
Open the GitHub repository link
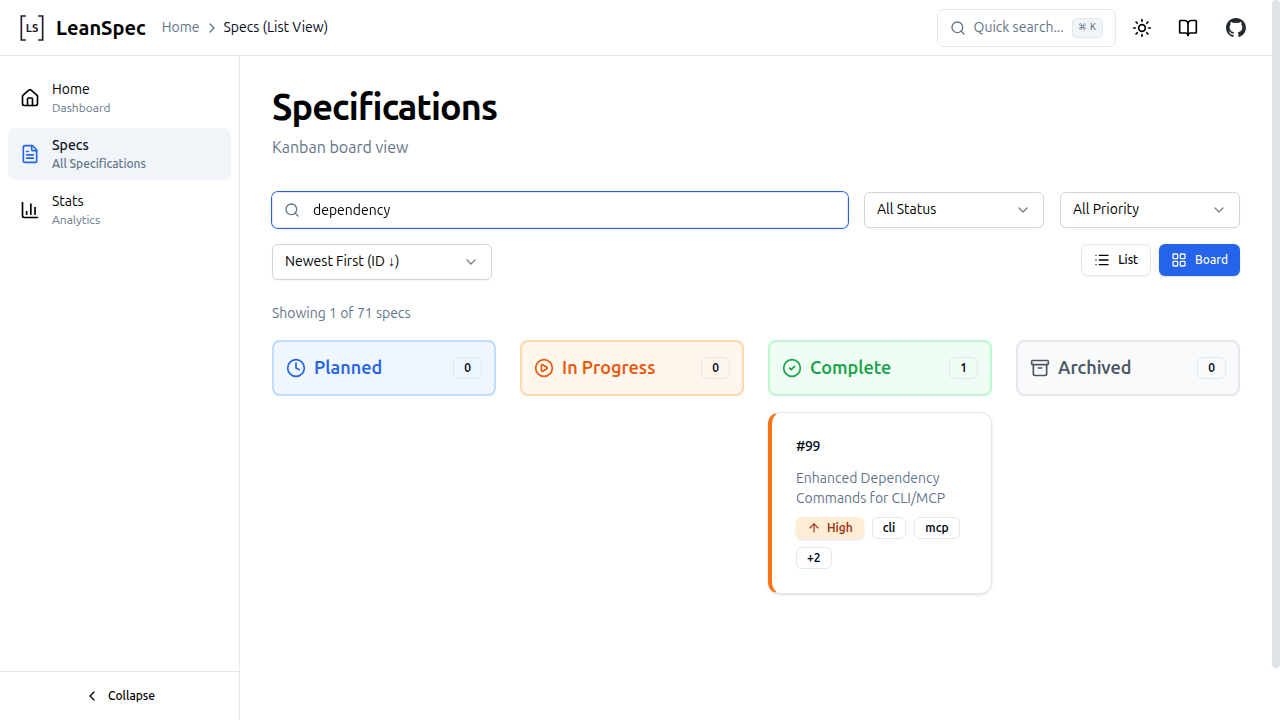(x=1235, y=27)
